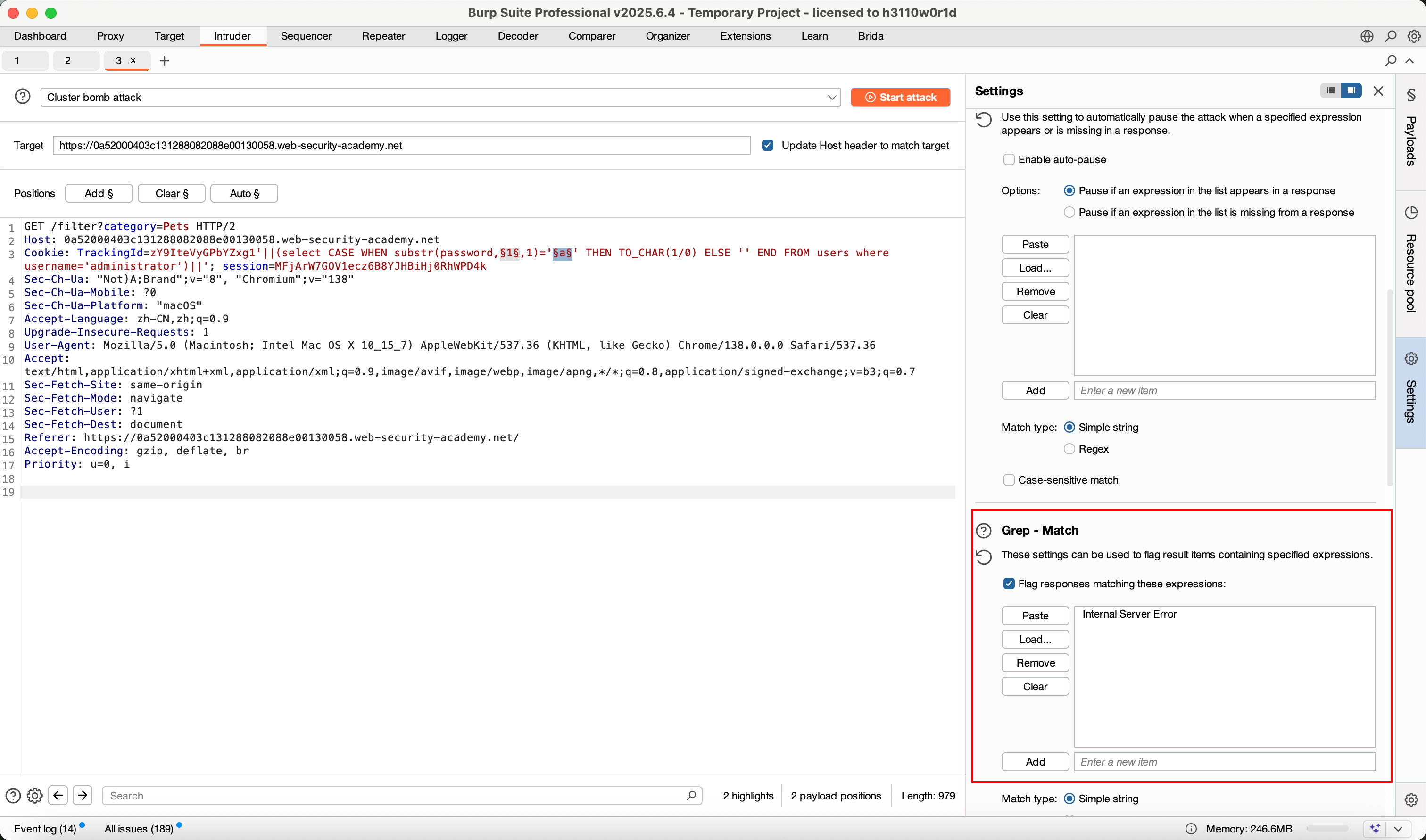The height and width of the screenshot is (840, 1426).
Task: Open the Cluster bomb attack type dropdown
Action: [440, 98]
